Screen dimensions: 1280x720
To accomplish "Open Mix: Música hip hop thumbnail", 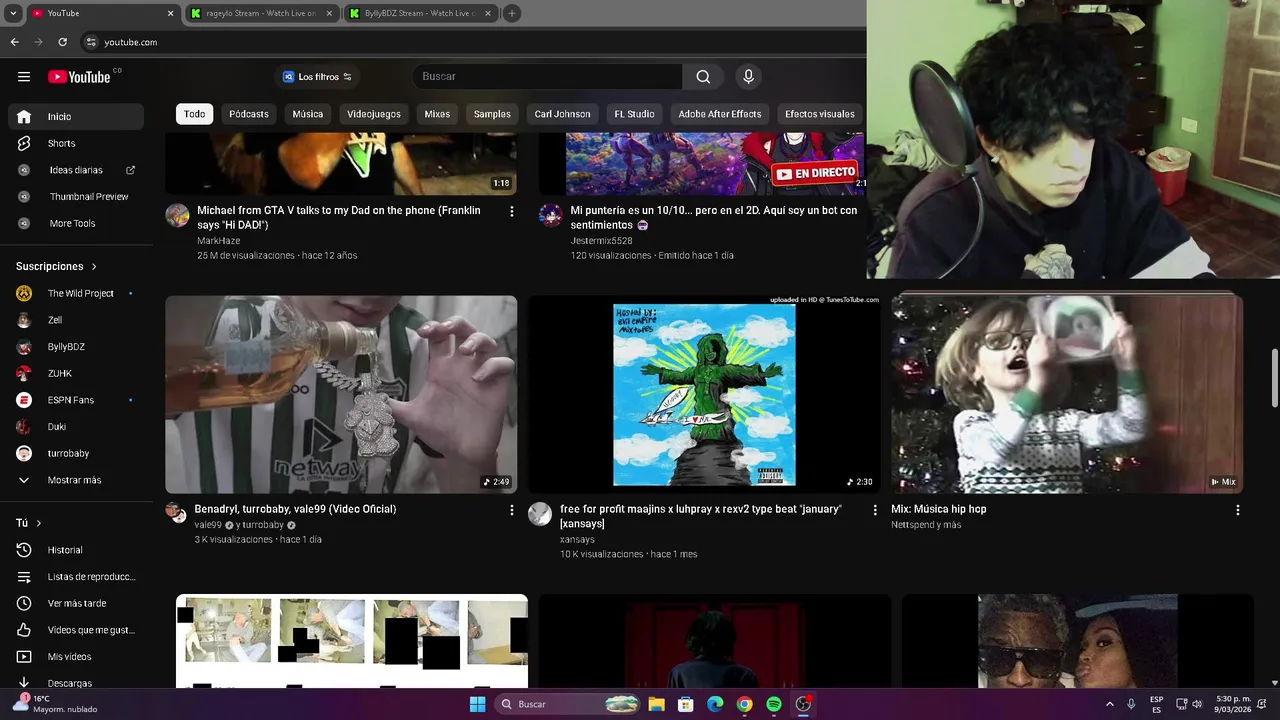I will tap(1067, 394).
